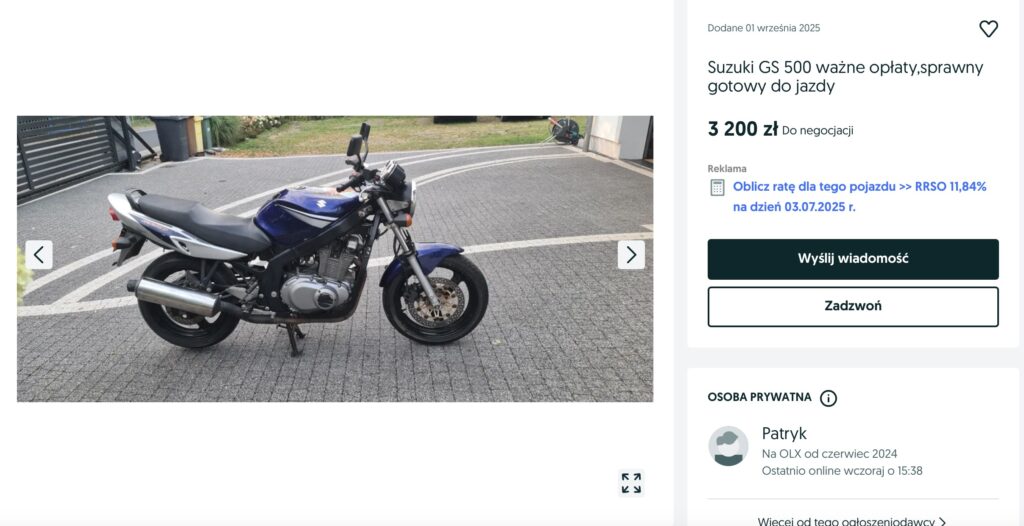Show the previous motorcycle photo
The width and height of the screenshot is (1024, 526).
[x=39, y=255]
